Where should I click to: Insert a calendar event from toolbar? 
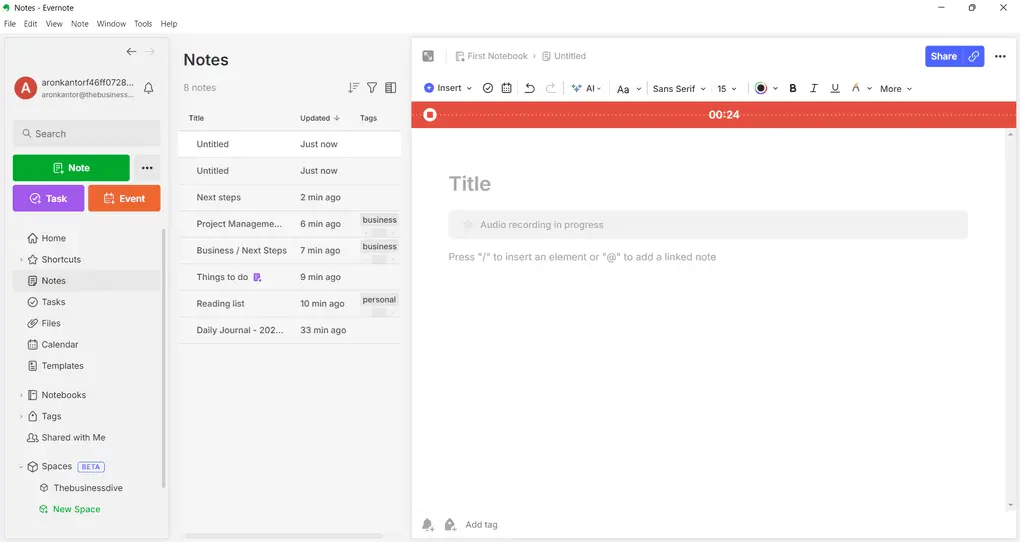click(506, 88)
